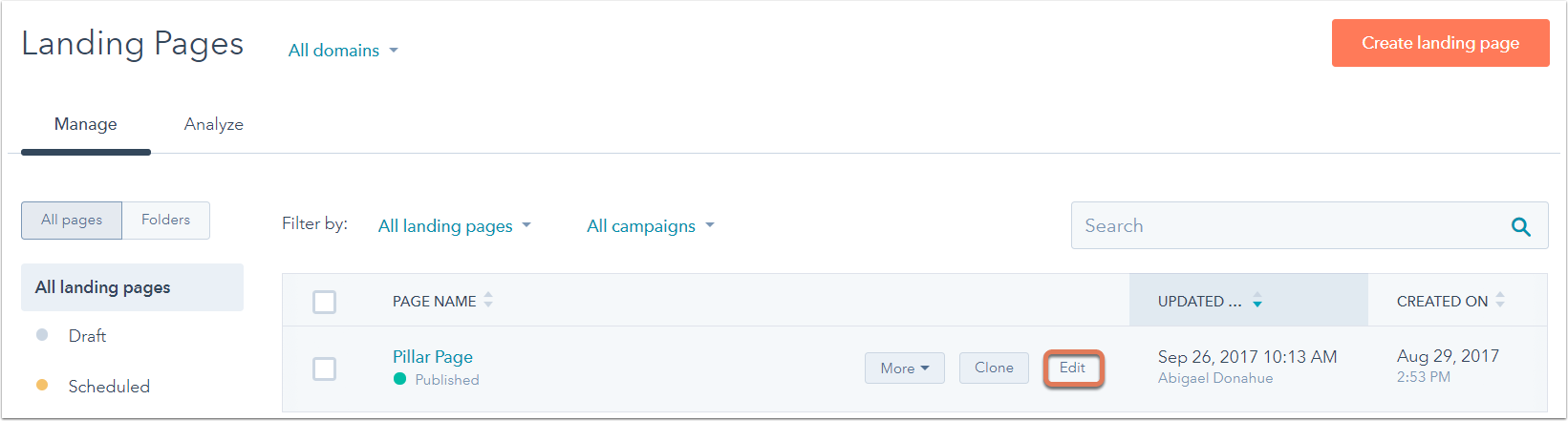The height and width of the screenshot is (421, 1568).
Task: Switch to Folders view
Action: click(x=165, y=220)
